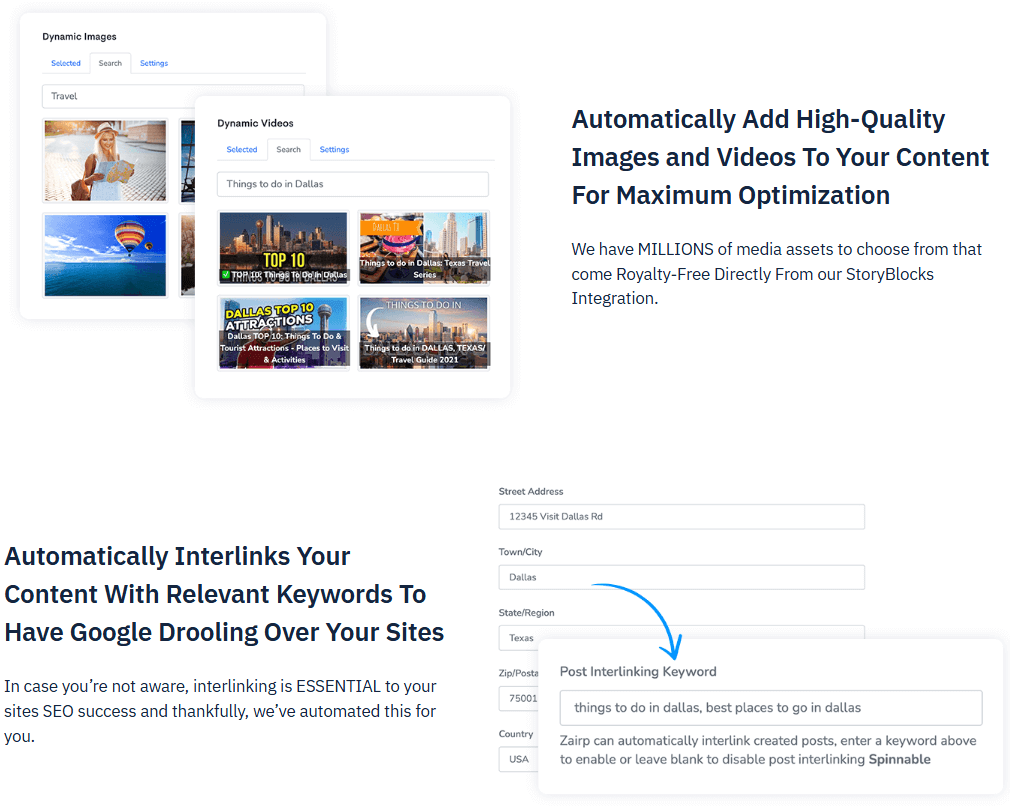Select the Search tab under Dynamic Videos
This screenshot has width=1010, height=806.
pyautogui.click(x=289, y=149)
